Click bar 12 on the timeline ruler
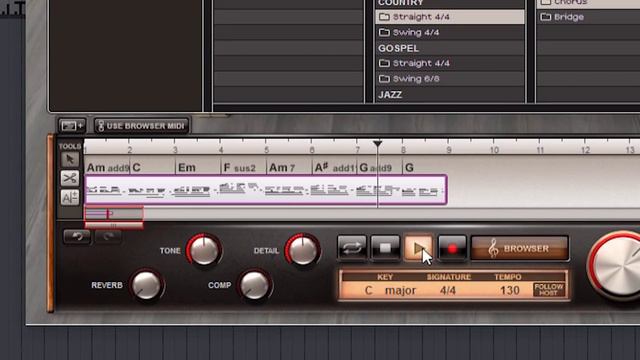 (585, 150)
